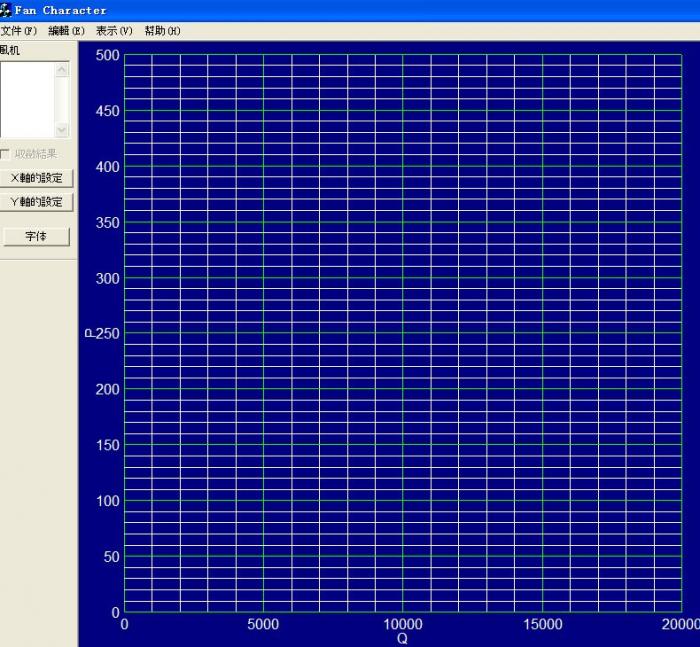Toggle the 取融結果 checkbox
This screenshot has height=647, width=700.
tap(6, 154)
